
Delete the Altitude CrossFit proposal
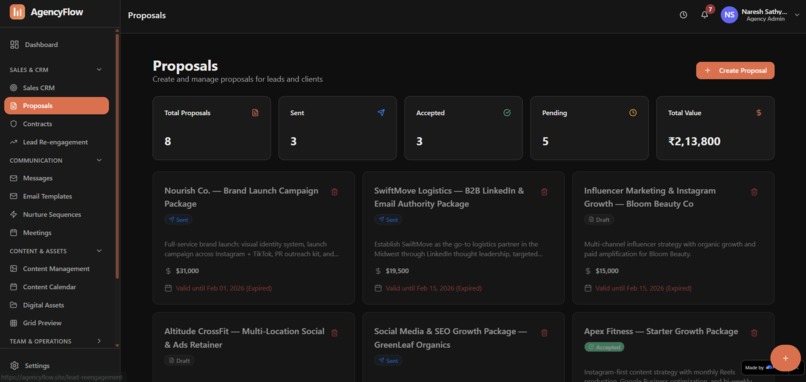coord(335,333)
